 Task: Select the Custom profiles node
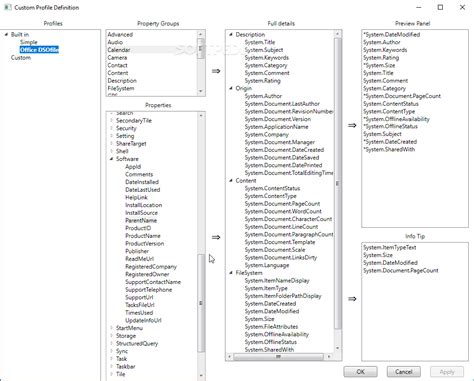tap(21, 58)
